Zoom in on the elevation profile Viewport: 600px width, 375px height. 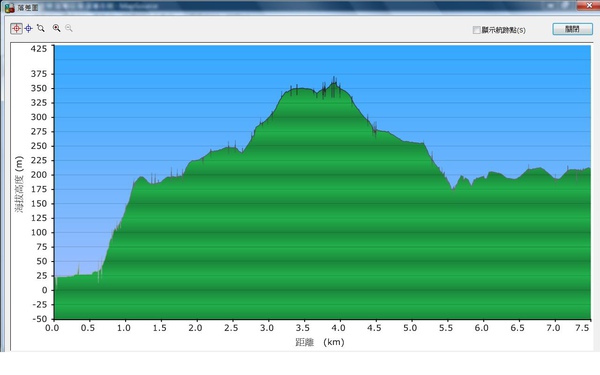click(x=57, y=28)
